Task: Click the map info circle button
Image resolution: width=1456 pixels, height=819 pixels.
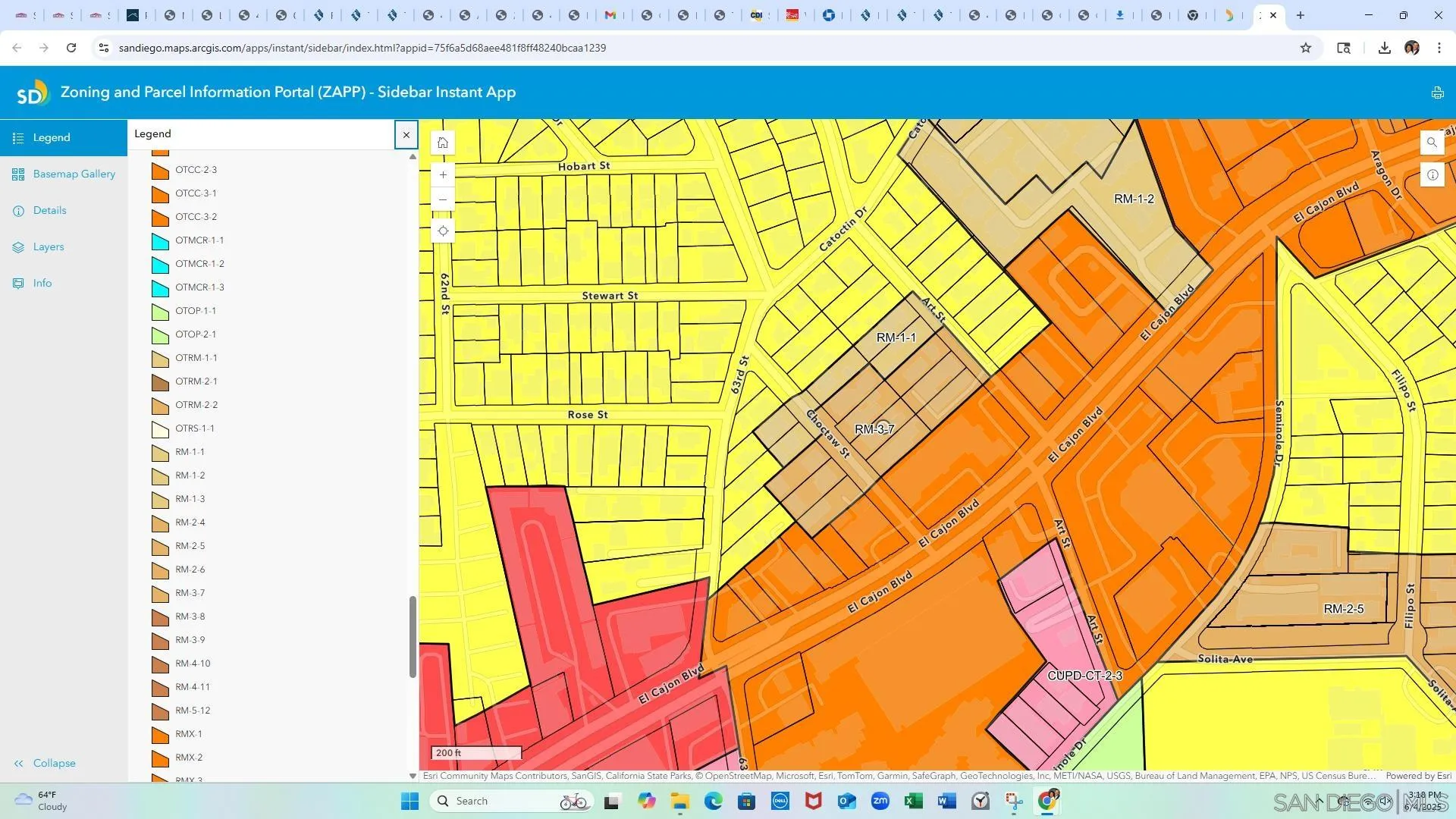Action: pos(1432,175)
